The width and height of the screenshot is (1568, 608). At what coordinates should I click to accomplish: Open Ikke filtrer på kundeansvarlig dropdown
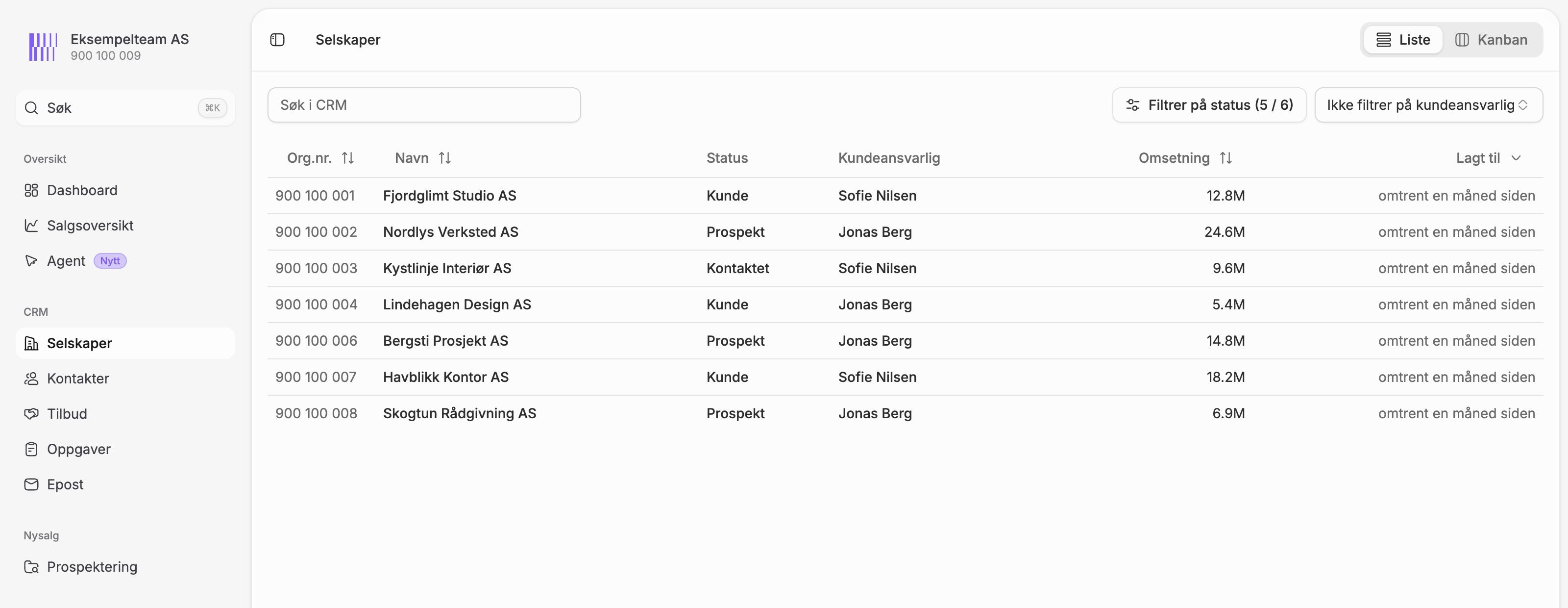pos(1428,105)
